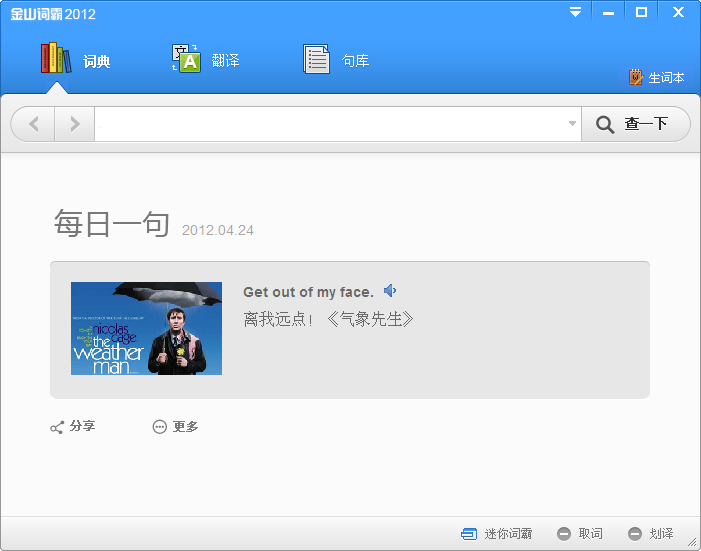This screenshot has width=701, height=551.
Task: Open the 词典 dictionary tab
Action: click(x=75, y=59)
